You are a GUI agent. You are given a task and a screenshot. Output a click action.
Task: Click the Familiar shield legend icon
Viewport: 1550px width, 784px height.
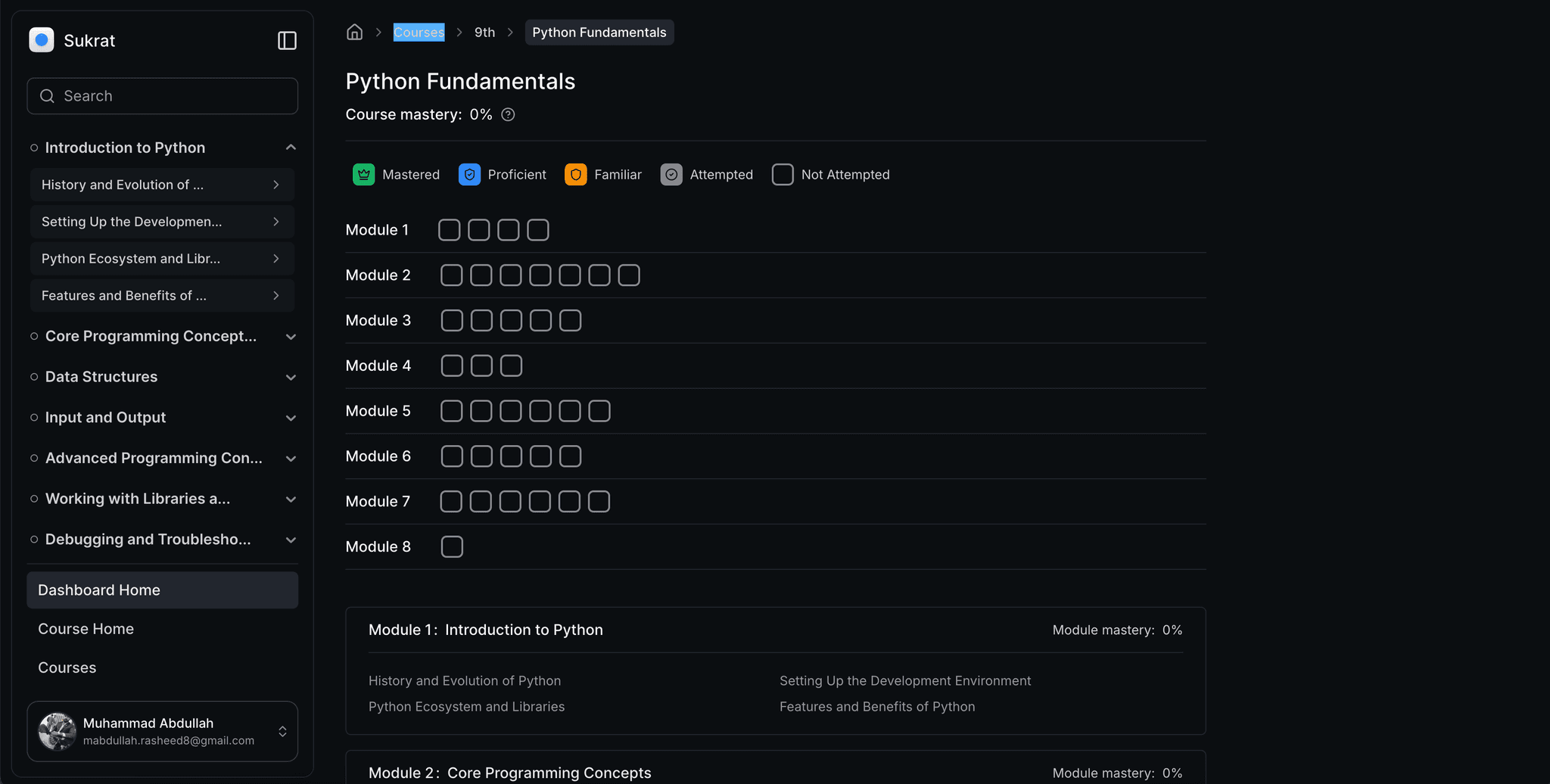(x=575, y=174)
